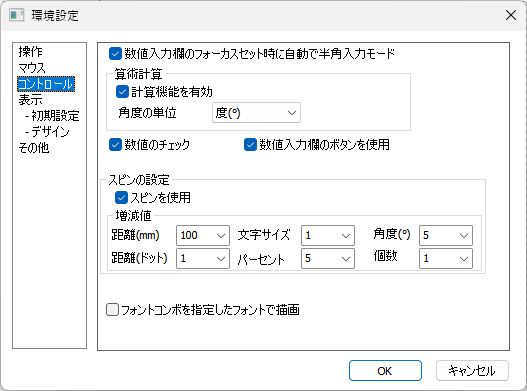Viewport: 527px width, 391px height.
Task: Expand the パーセント dropdown
Action: click(x=328, y=259)
